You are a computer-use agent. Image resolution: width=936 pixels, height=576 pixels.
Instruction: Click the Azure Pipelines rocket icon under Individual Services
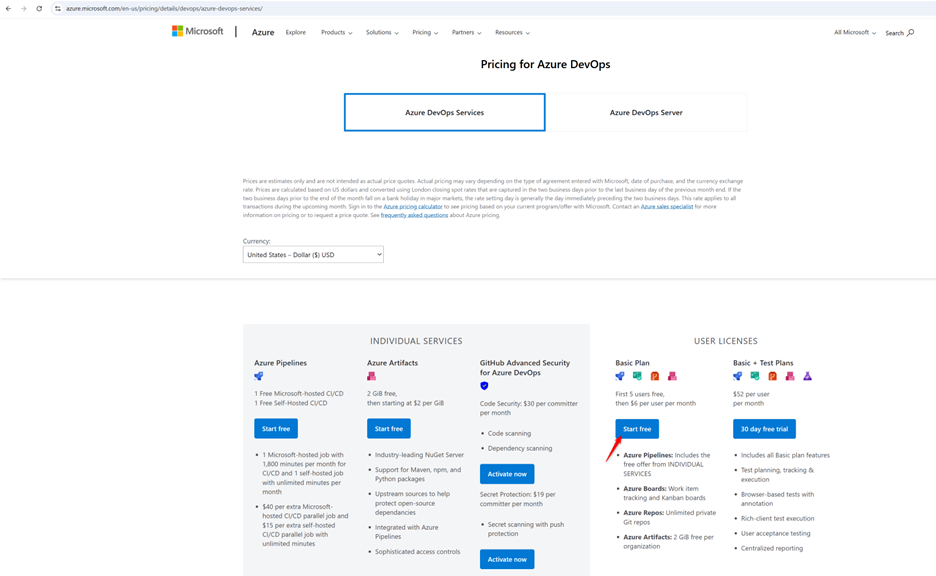(259, 376)
